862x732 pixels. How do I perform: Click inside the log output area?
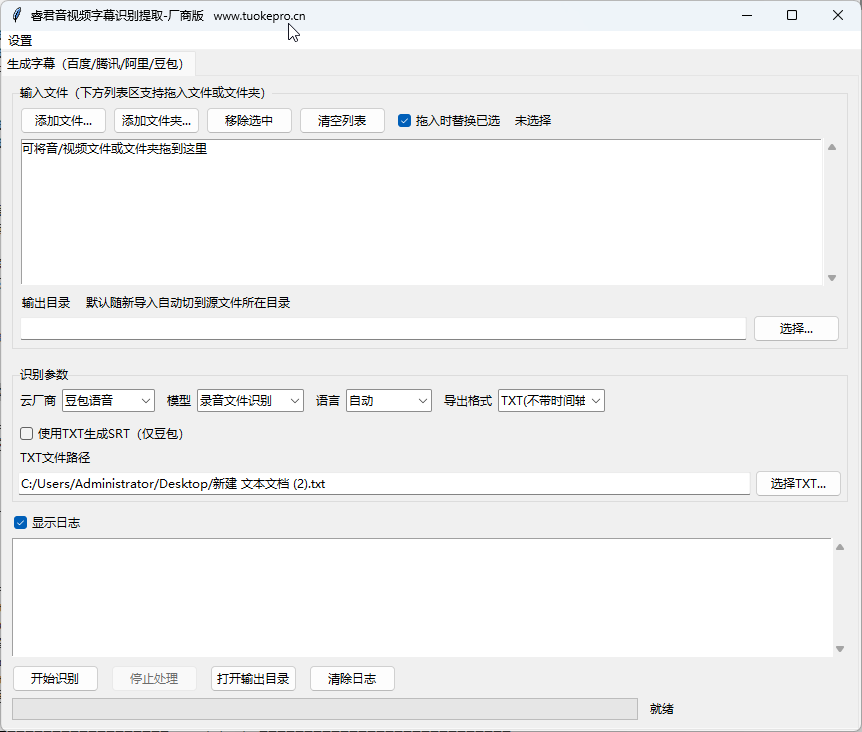click(422, 597)
